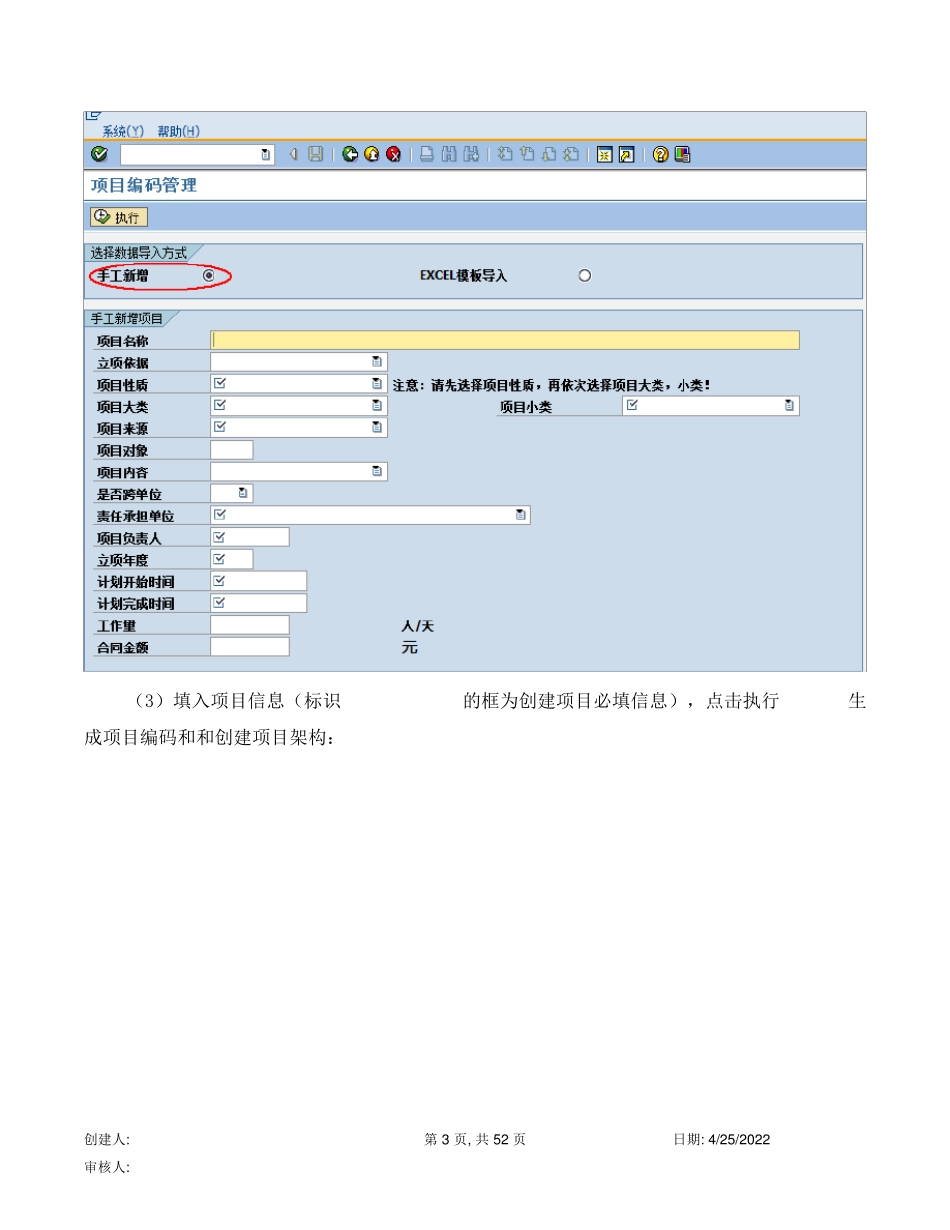Click the First Page icon
Screen dimensions: 950x1230
pos(505,154)
